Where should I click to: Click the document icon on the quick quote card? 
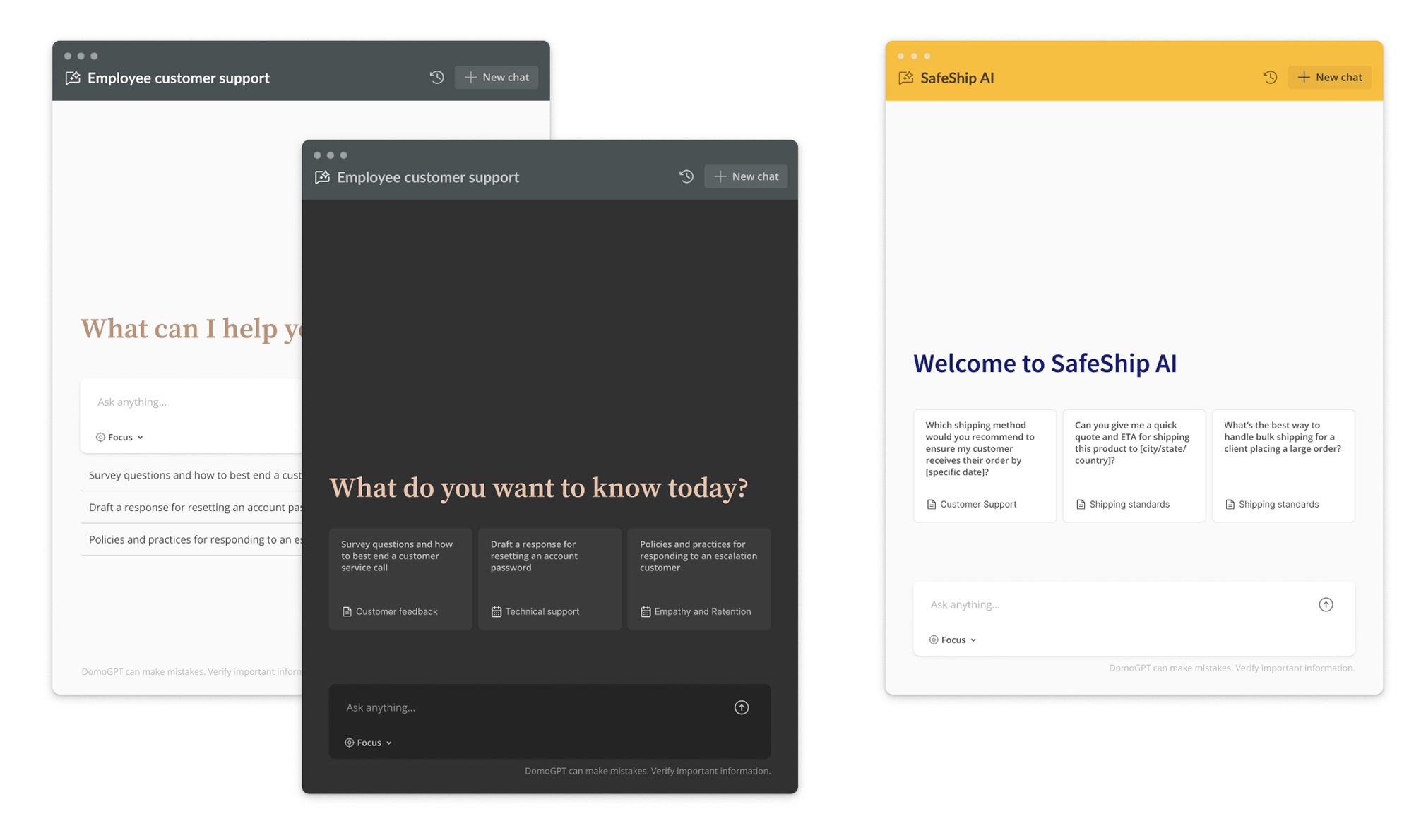[x=1081, y=504]
